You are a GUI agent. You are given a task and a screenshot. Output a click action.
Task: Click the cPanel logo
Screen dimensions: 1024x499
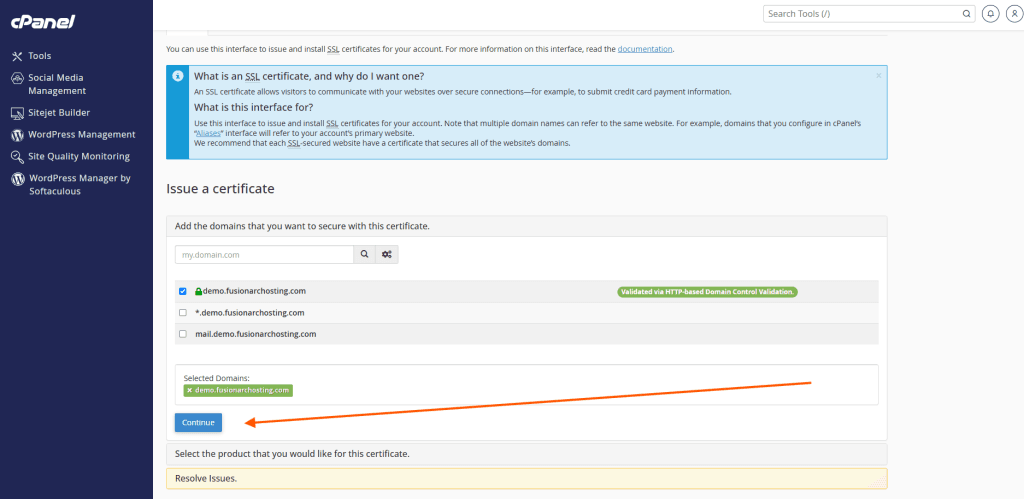point(42,22)
